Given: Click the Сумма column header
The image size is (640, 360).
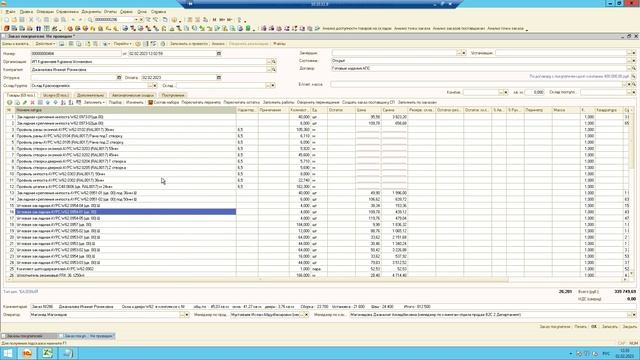Looking at the screenshot, I should 394,110.
